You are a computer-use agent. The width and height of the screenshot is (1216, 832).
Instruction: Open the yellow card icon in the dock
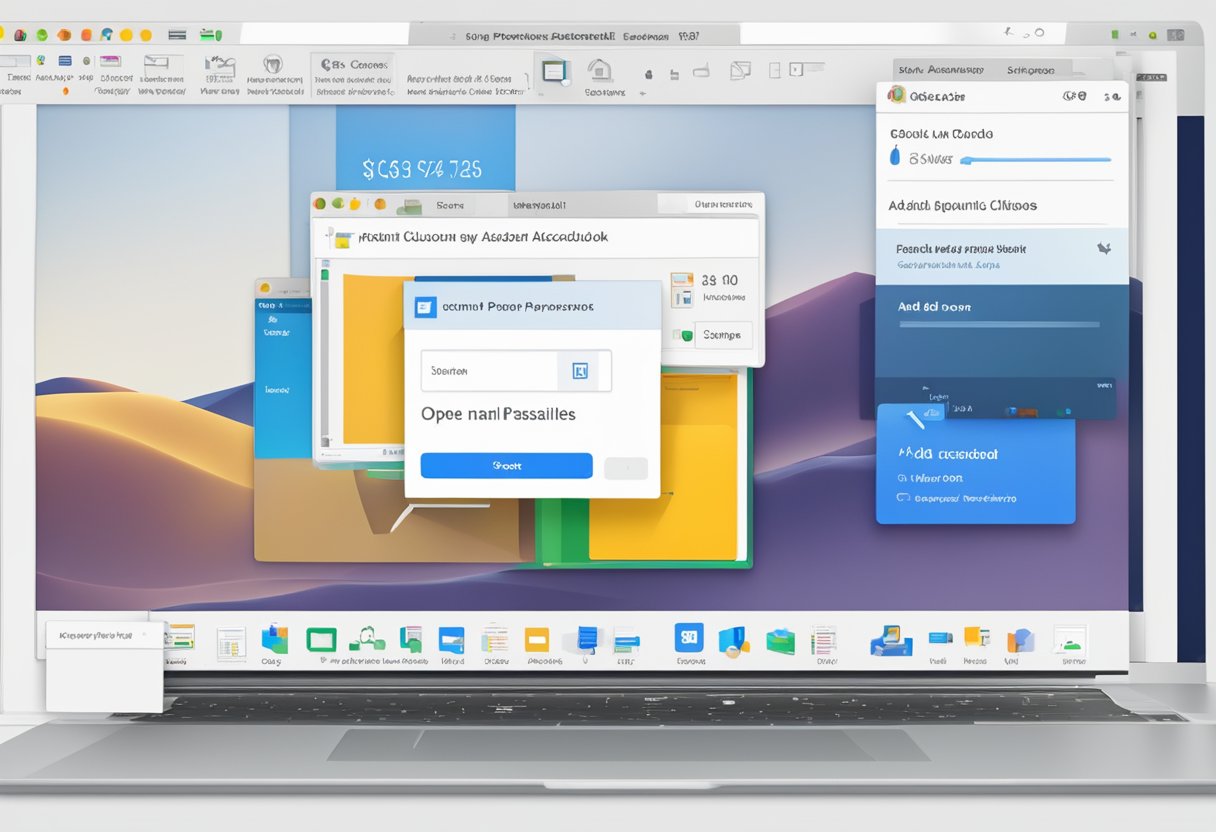point(537,640)
